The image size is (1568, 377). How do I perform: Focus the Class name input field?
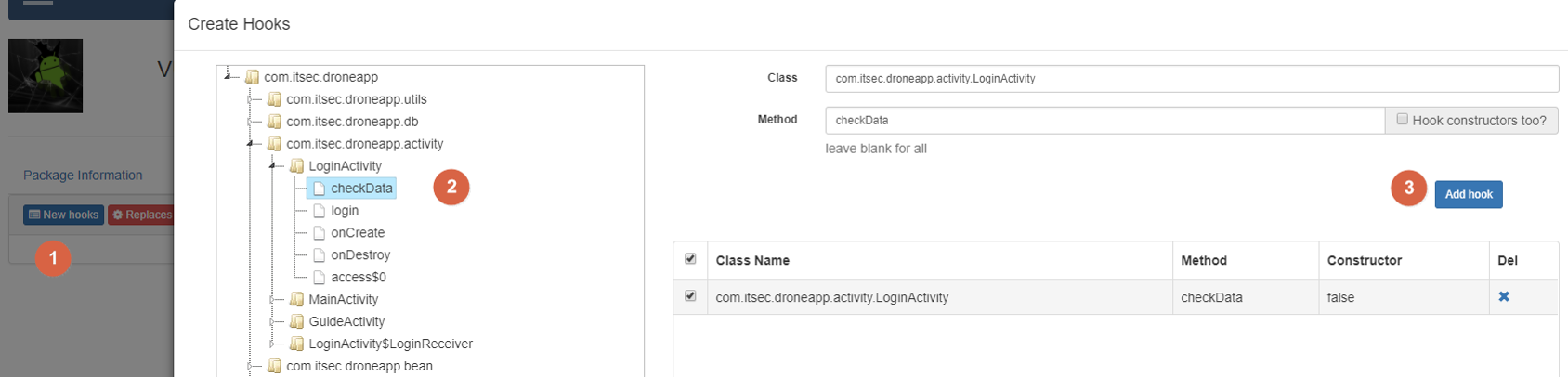pyautogui.click(x=1191, y=79)
